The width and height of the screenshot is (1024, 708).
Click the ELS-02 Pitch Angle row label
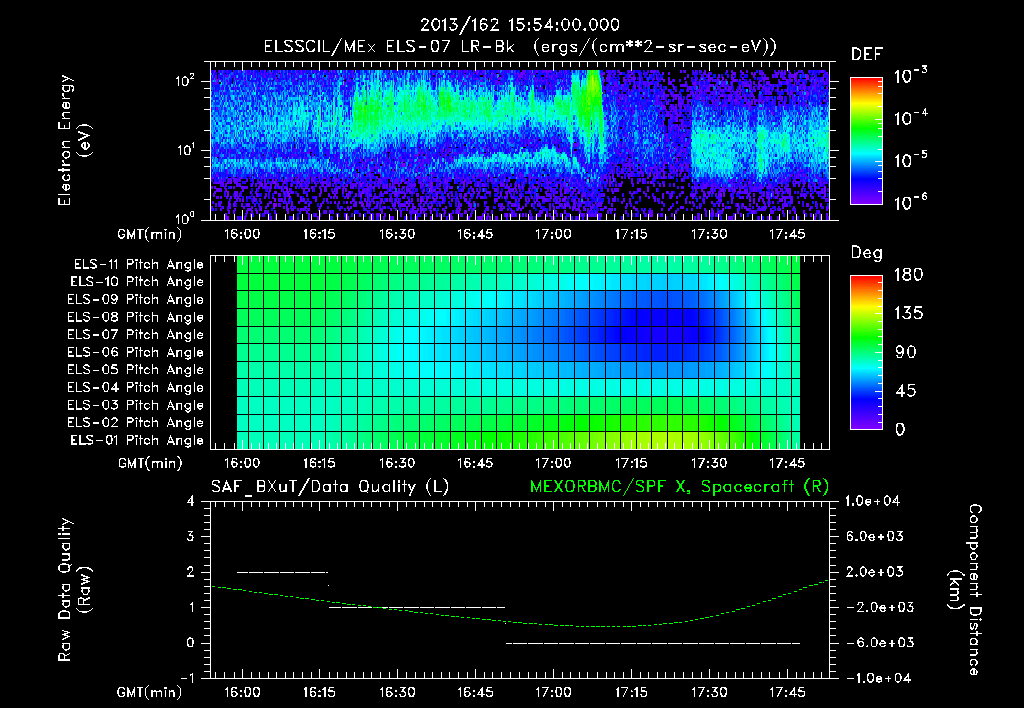[135, 423]
